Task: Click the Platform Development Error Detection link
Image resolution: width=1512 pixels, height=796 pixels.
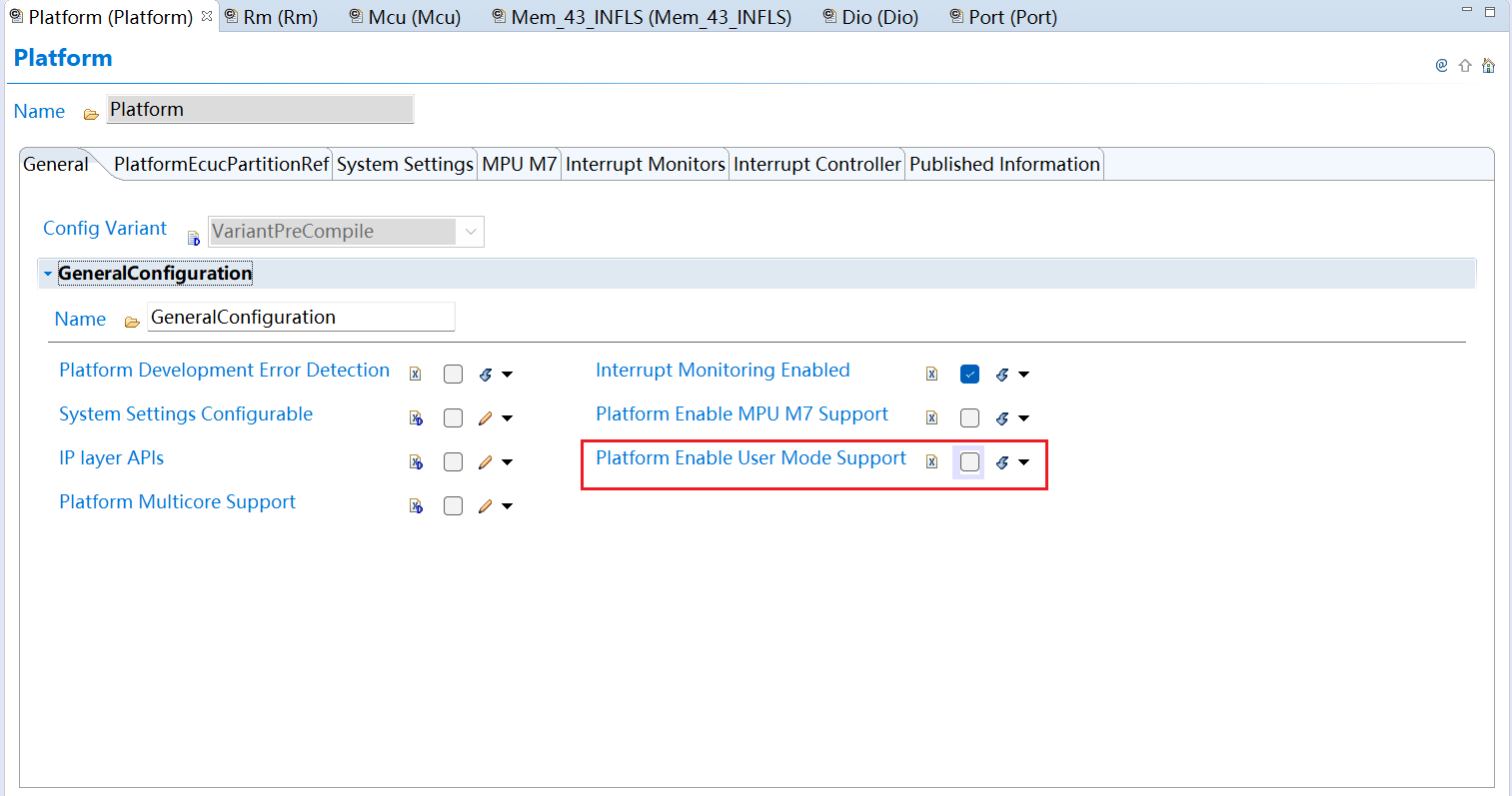Action: click(x=224, y=370)
